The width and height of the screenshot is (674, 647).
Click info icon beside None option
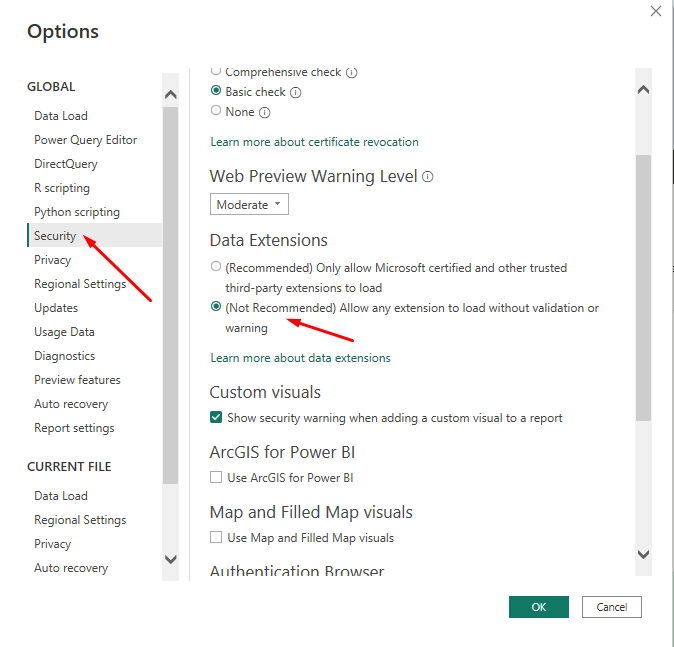click(x=265, y=112)
